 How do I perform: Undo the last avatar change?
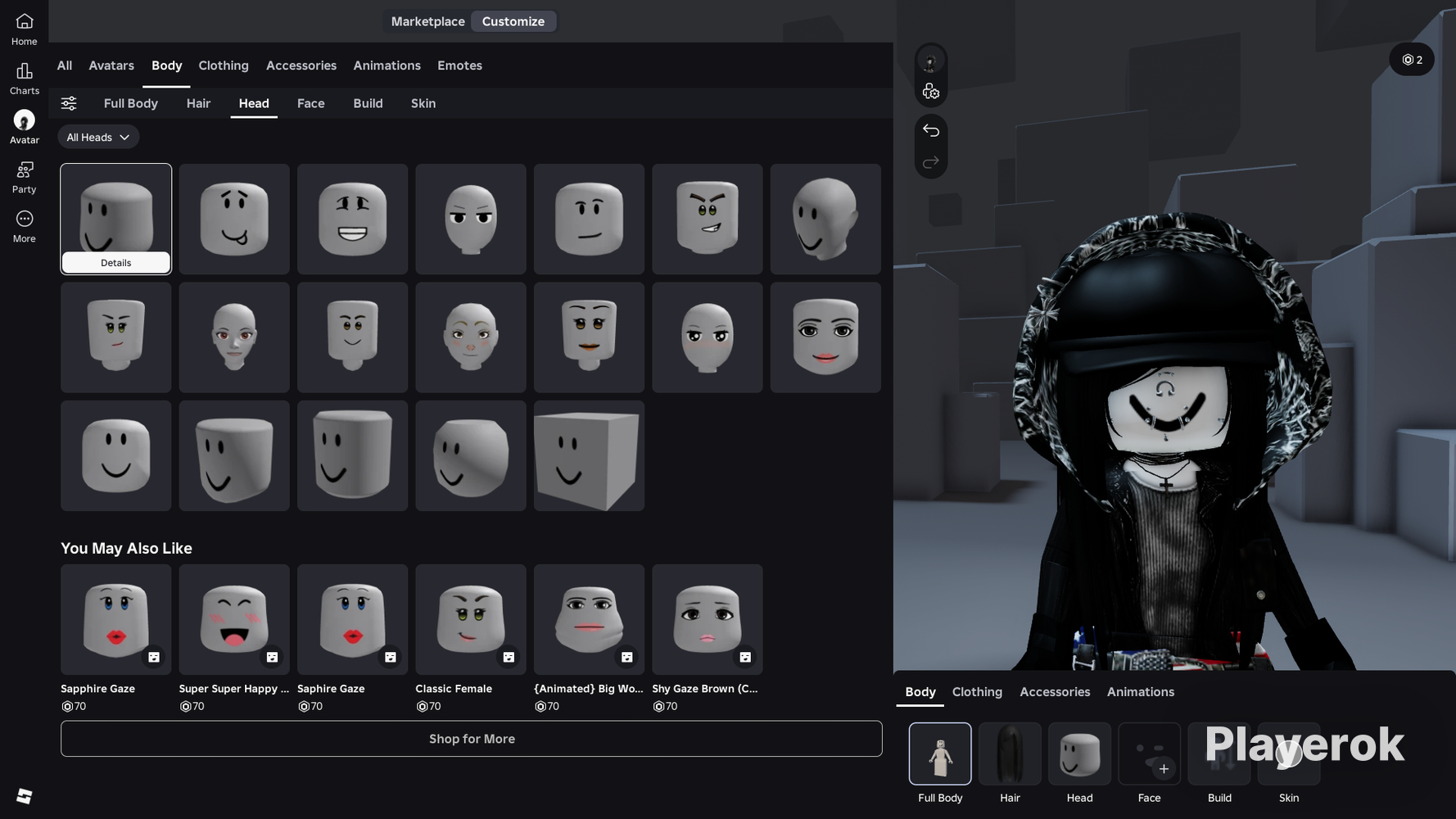click(930, 130)
